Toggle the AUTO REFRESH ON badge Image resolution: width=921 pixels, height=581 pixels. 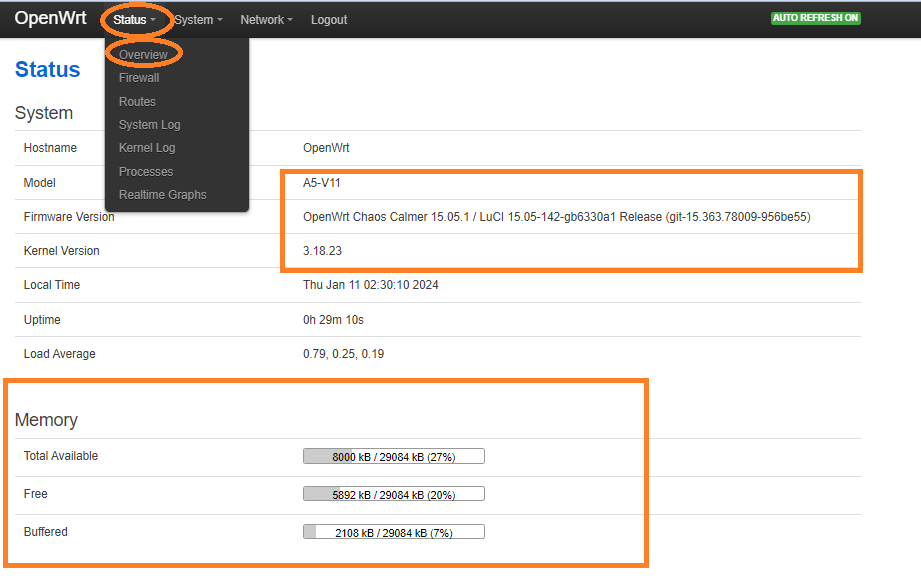[x=816, y=18]
